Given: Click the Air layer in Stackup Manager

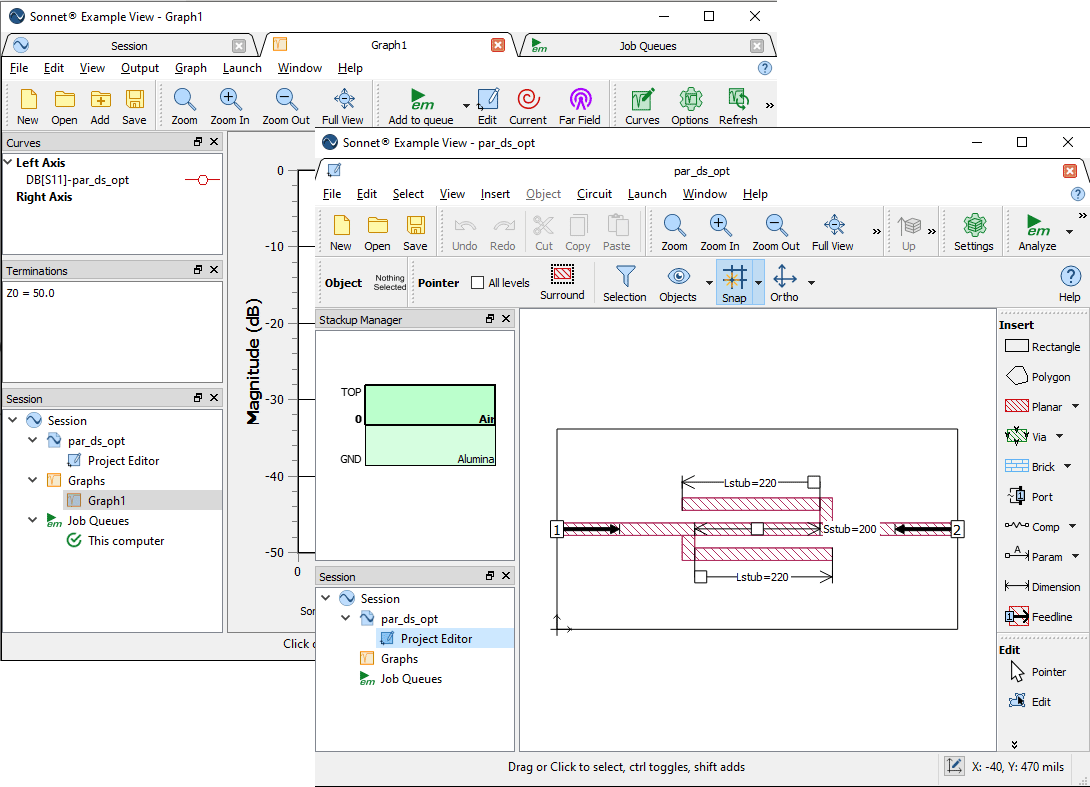Looking at the screenshot, I should [430, 405].
